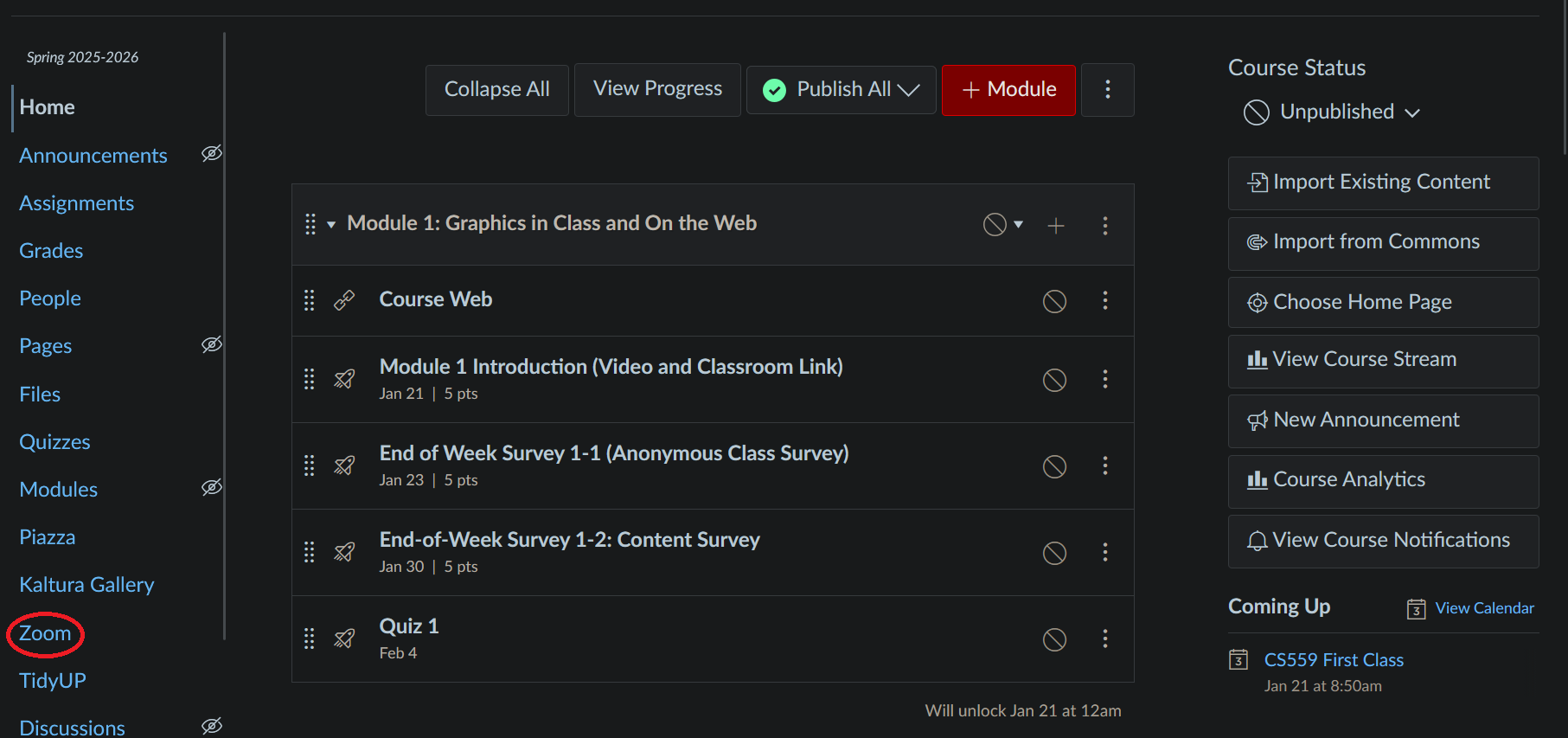
Task: Click the + Module button
Action: 1008,90
